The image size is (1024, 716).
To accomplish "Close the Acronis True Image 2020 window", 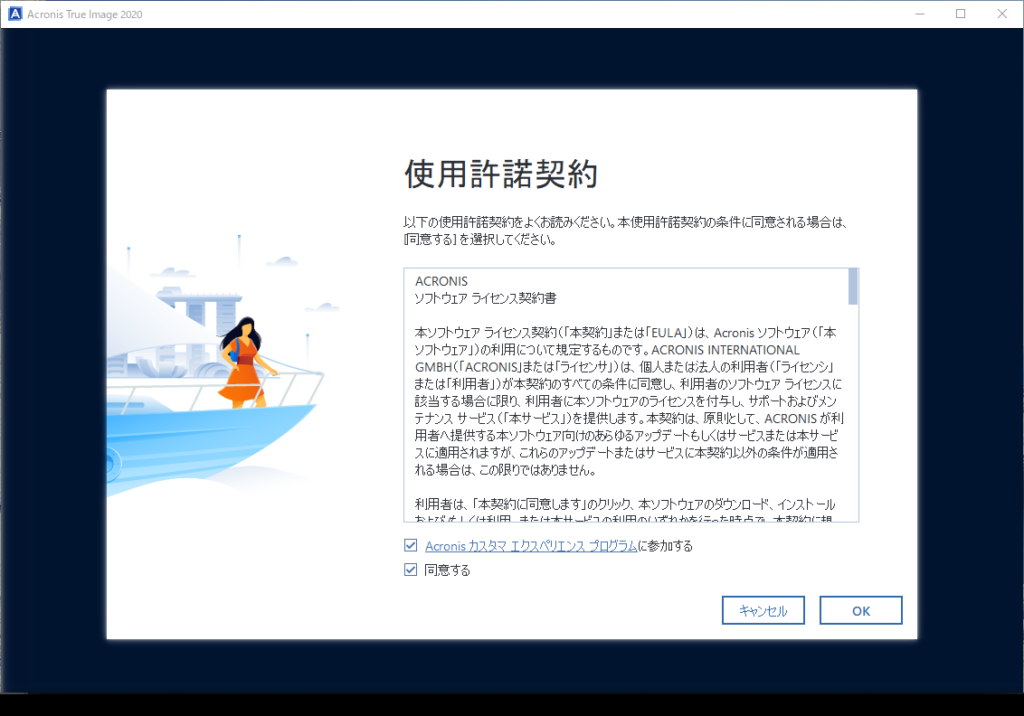I will pyautogui.click(x=1002, y=14).
